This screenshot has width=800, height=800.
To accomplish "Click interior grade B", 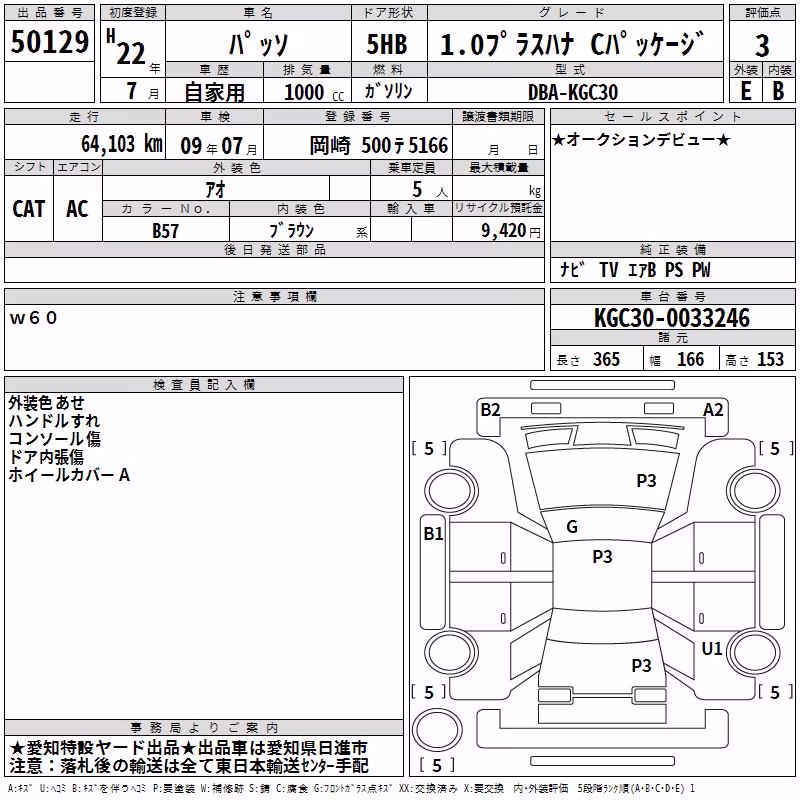I will (x=778, y=91).
